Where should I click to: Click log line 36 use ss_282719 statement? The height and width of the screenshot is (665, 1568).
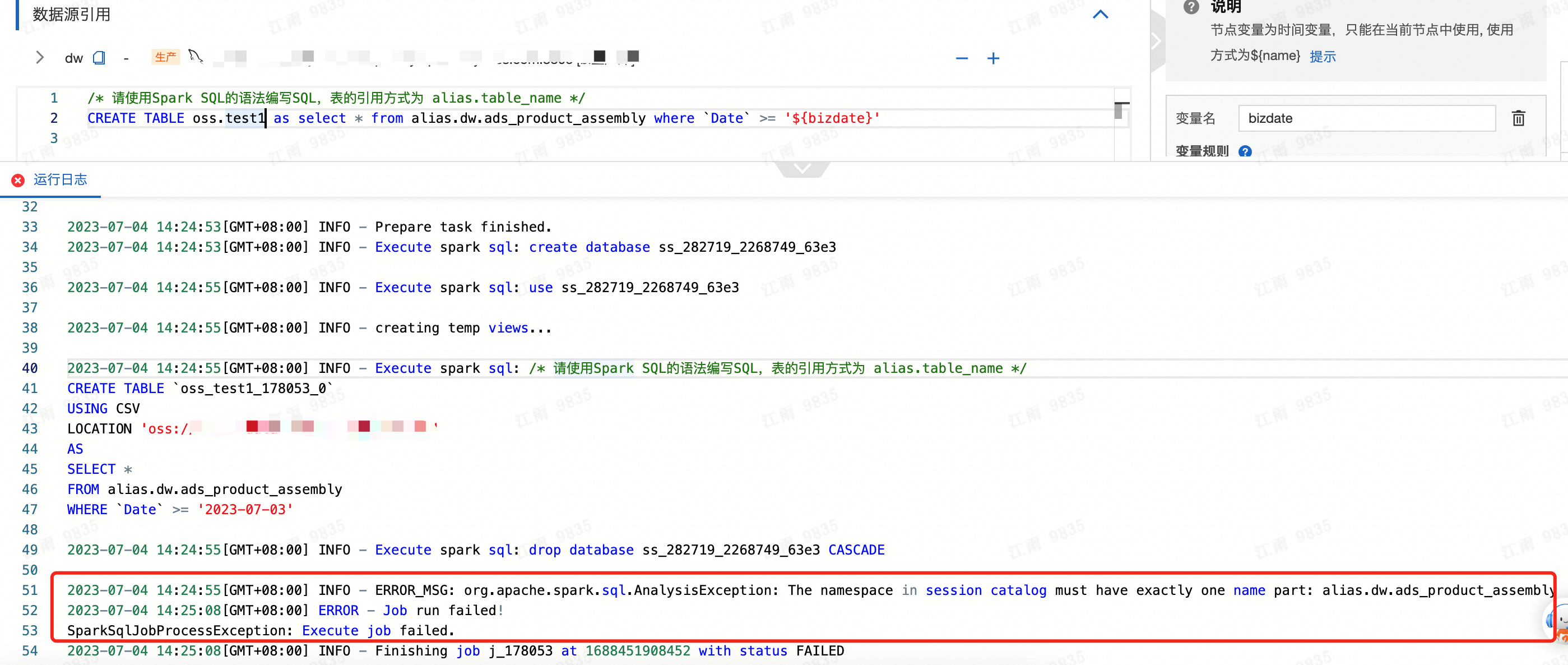point(403,287)
